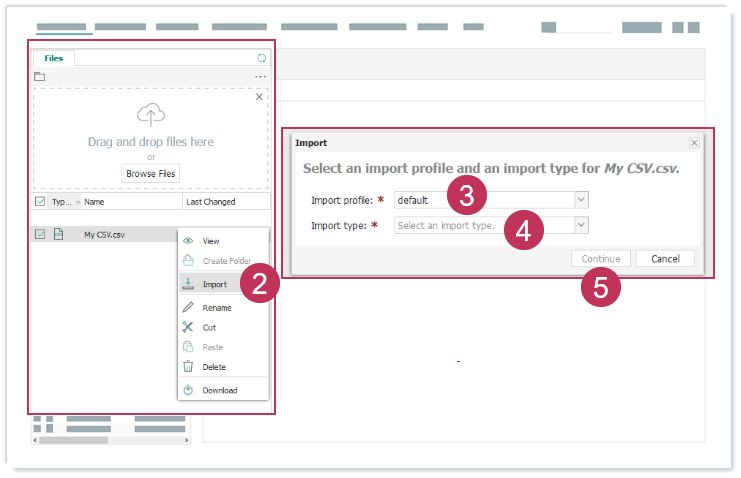Click the Delete trash icon in context menu
The width and height of the screenshot is (741, 478).
click(187, 367)
